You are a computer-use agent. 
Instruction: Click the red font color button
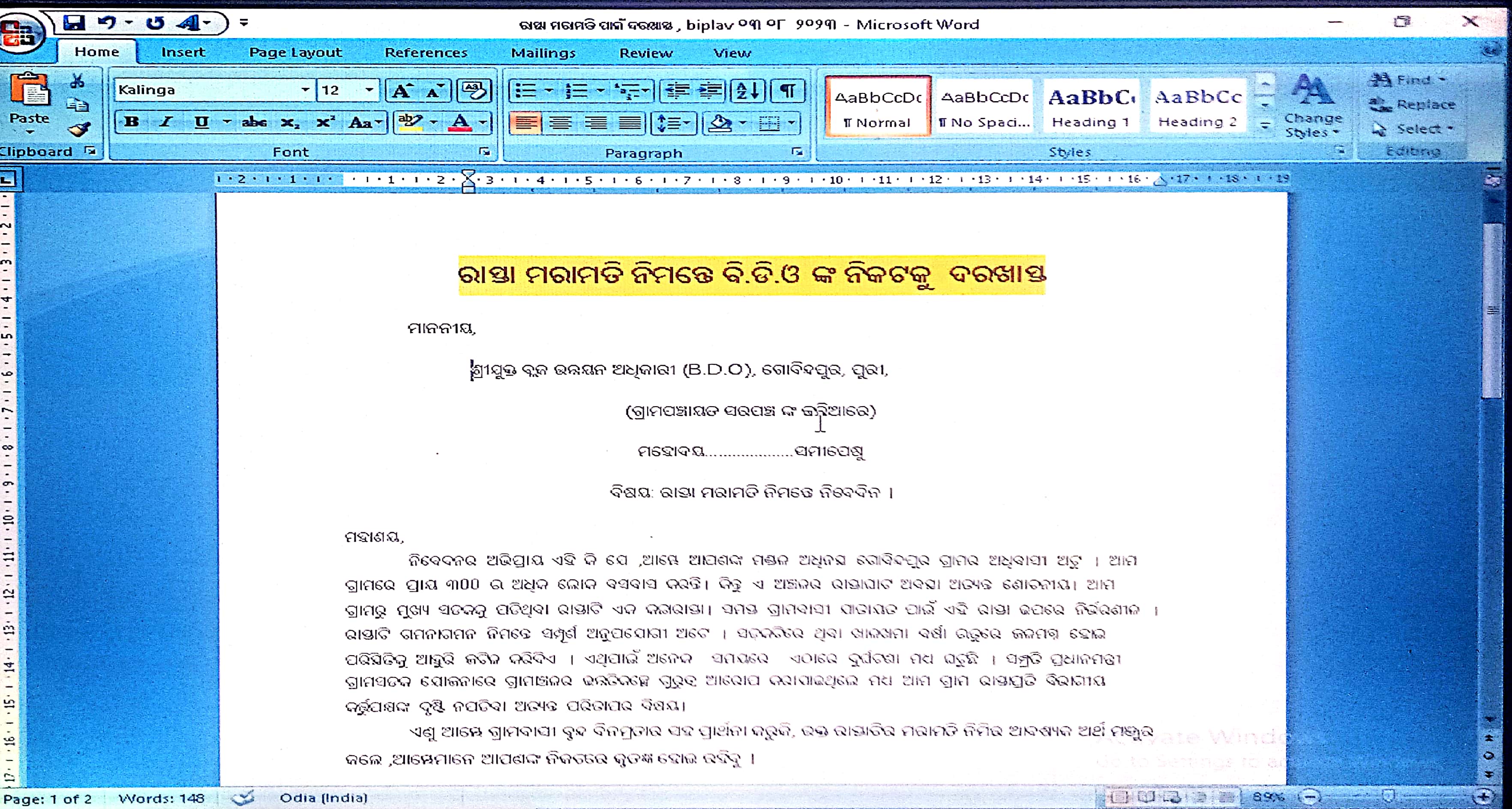(x=460, y=122)
